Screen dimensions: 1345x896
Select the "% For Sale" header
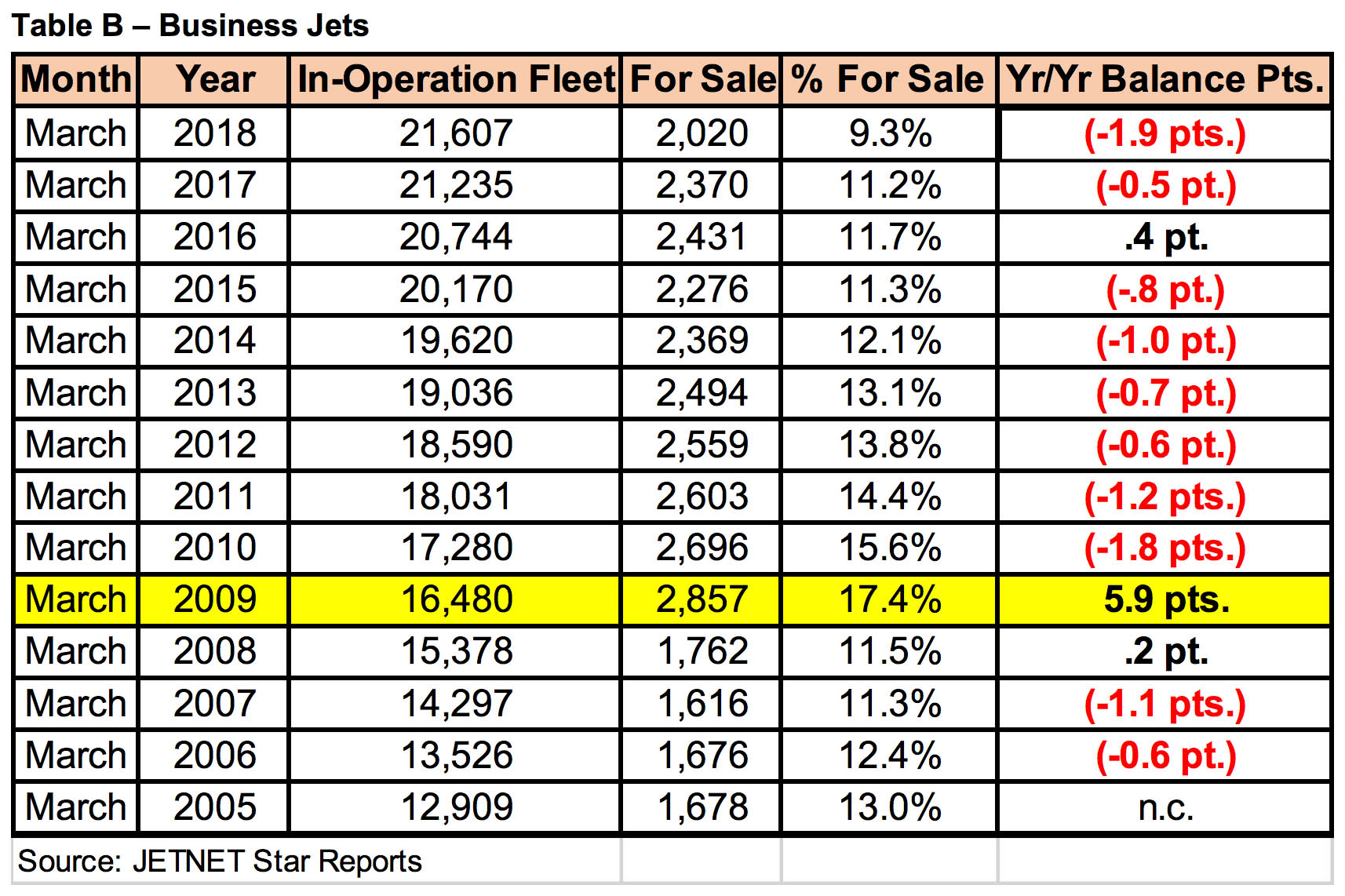pyautogui.click(x=888, y=79)
